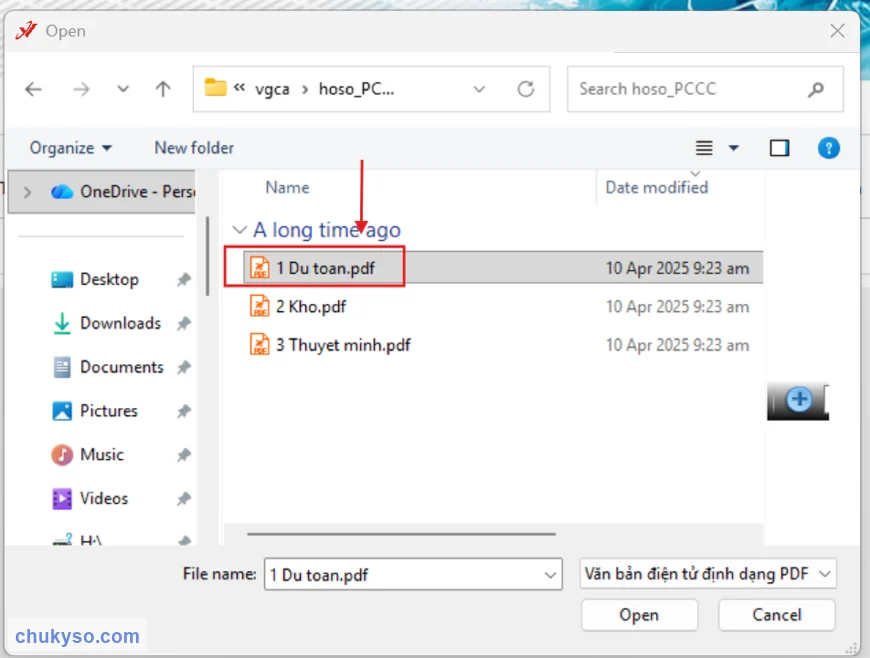Unpin Videos using its pin icon
The width and height of the screenshot is (870, 658).
(184, 499)
